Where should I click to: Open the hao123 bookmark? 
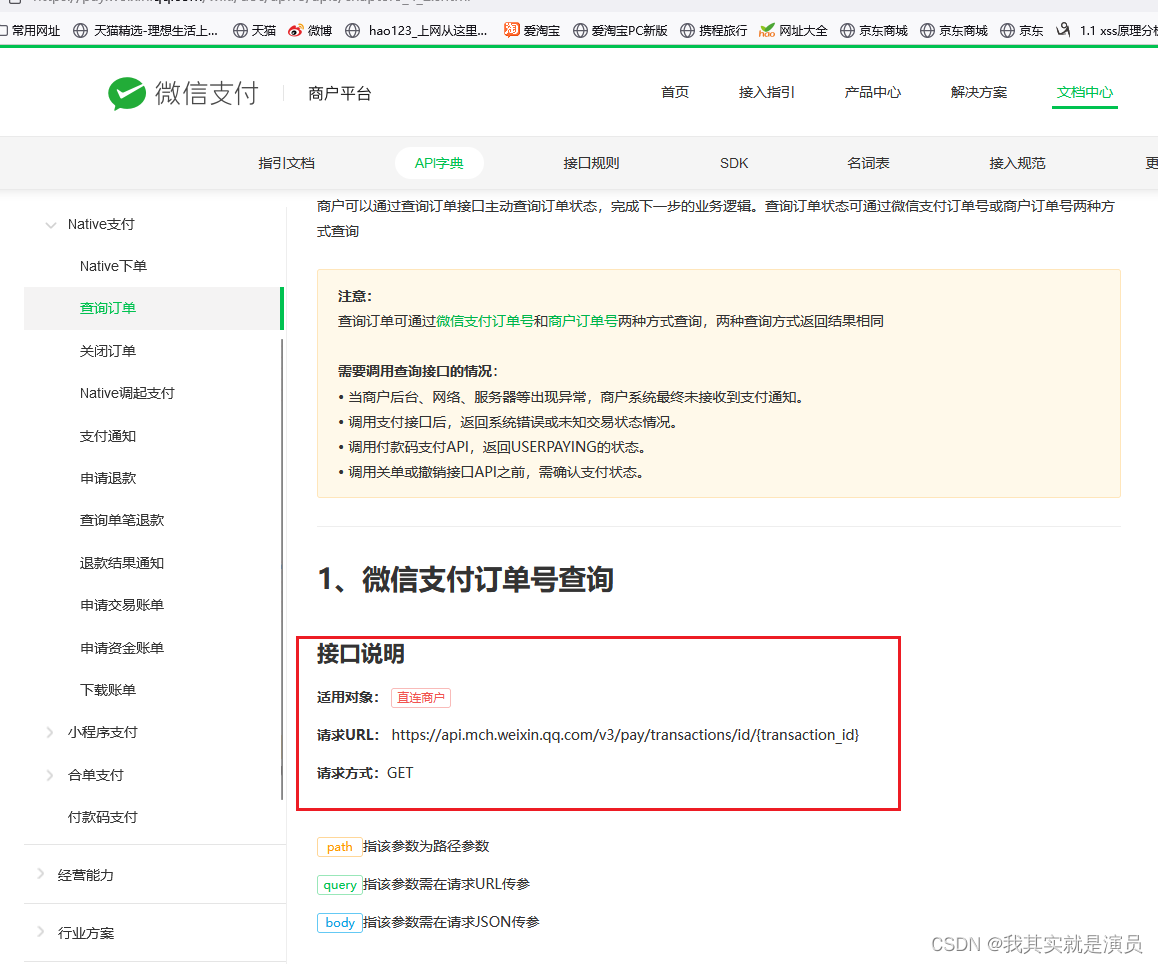coord(417,30)
